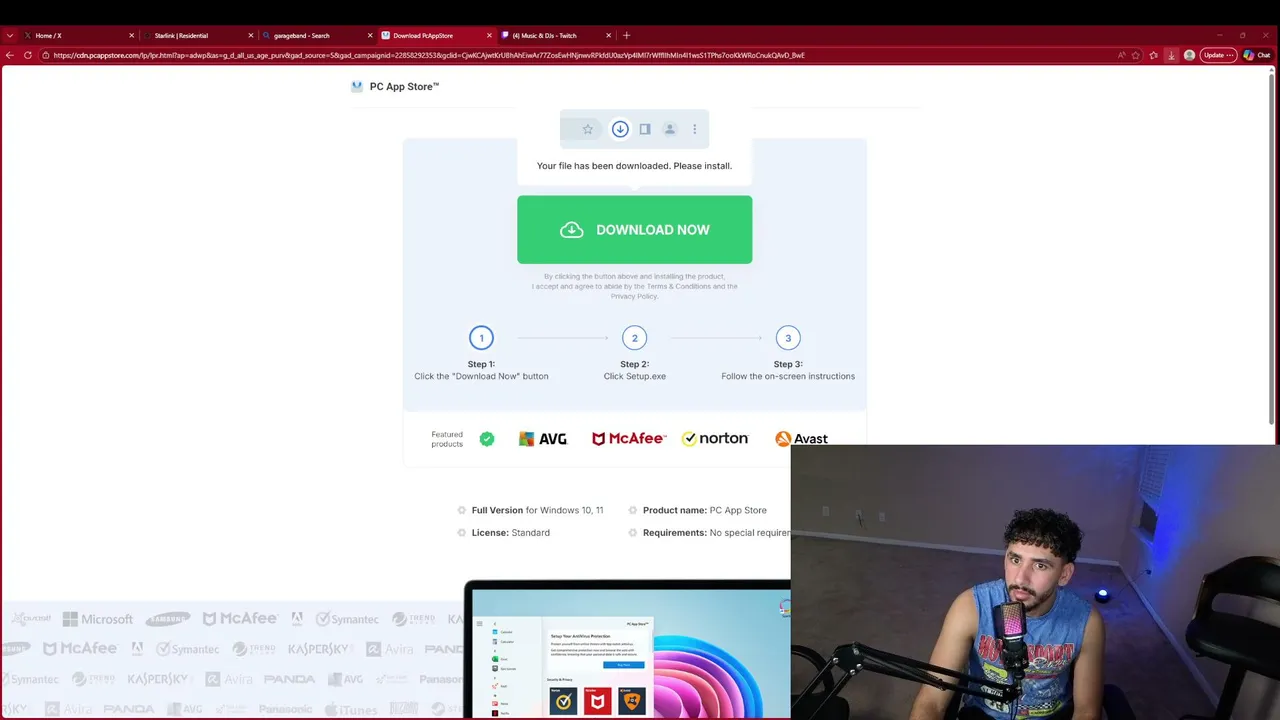The width and height of the screenshot is (1280, 720).
Task: Reload the current page
Action: [x=28, y=55]
